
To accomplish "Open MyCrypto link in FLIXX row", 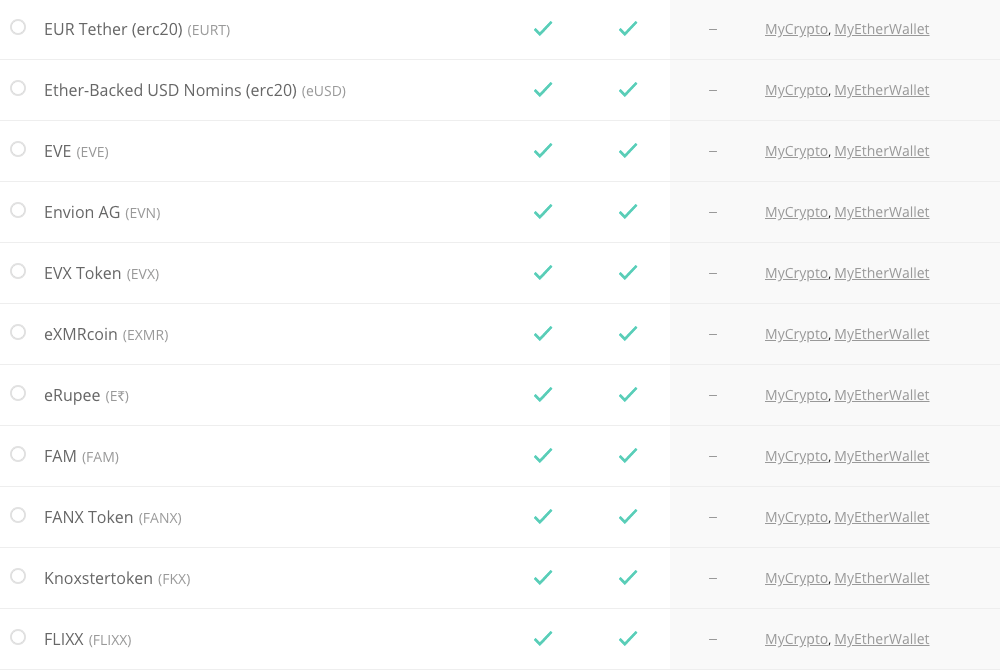I will click(796, 639).
